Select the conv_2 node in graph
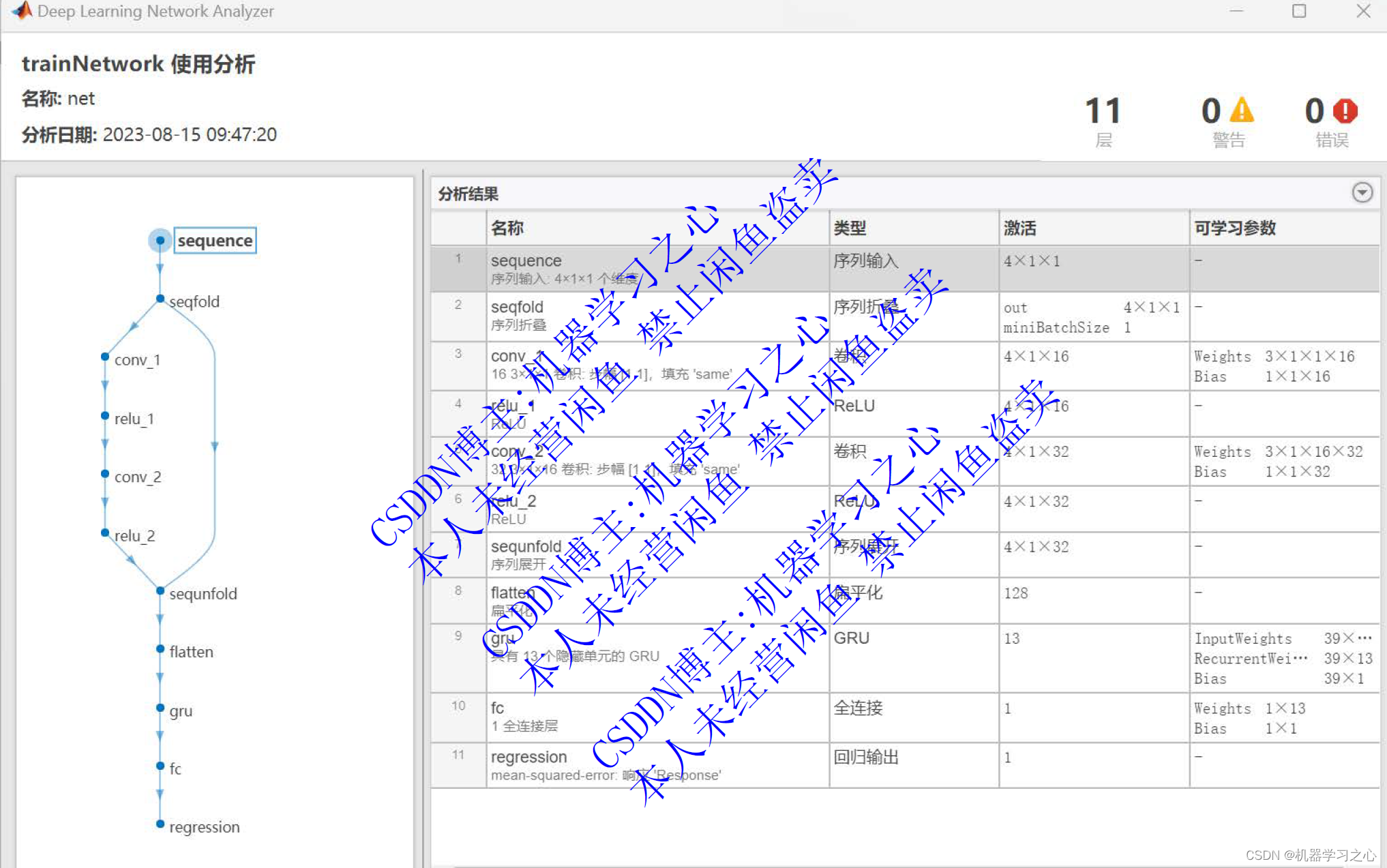Screen dimensions: 1387x868 click(105, 474)
